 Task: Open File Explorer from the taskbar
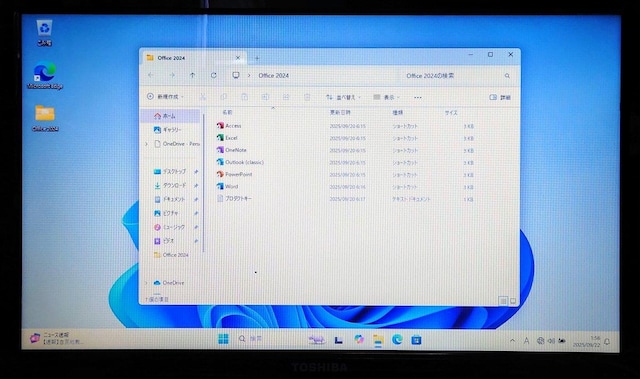(x=378, y=340)
